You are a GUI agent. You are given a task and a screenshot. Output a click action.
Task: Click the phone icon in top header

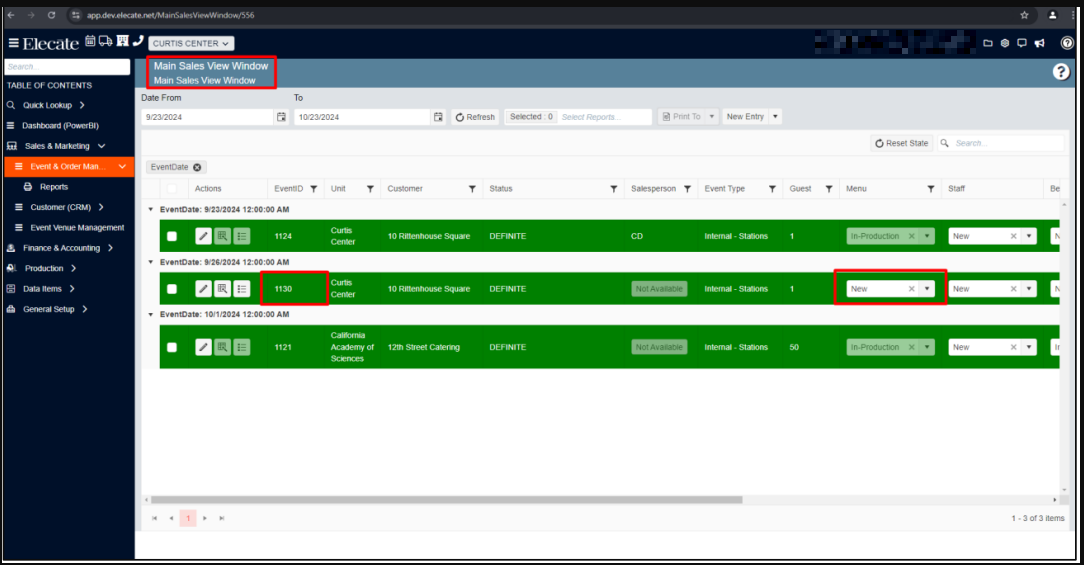click(138, 42)
